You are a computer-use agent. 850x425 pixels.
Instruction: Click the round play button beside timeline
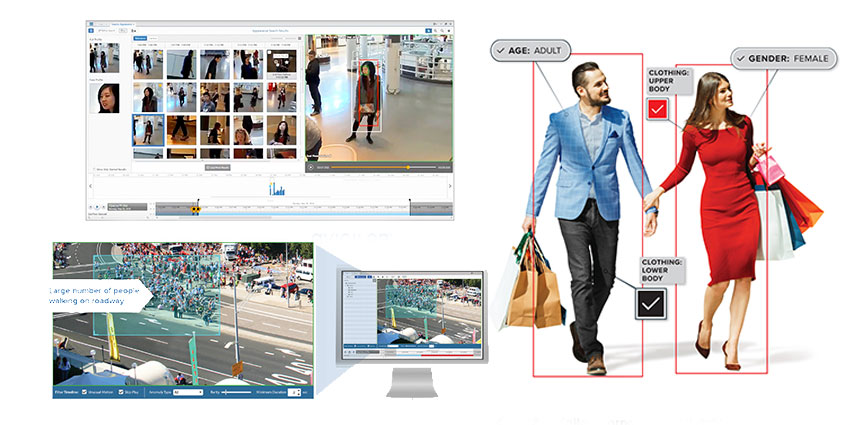(97, 207)
